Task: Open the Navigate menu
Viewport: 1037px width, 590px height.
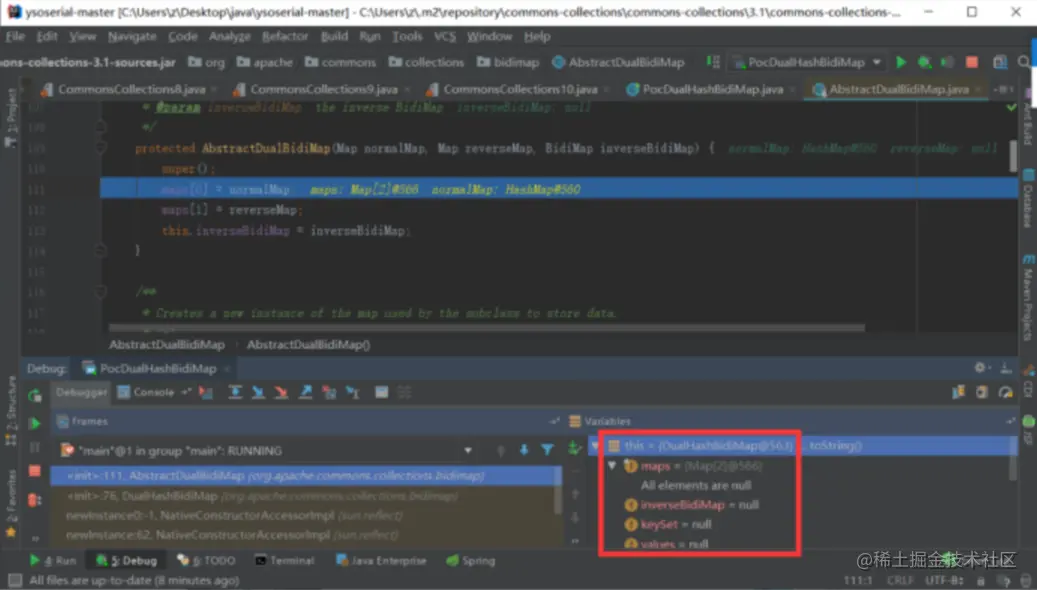Action: tap(132, 36)
